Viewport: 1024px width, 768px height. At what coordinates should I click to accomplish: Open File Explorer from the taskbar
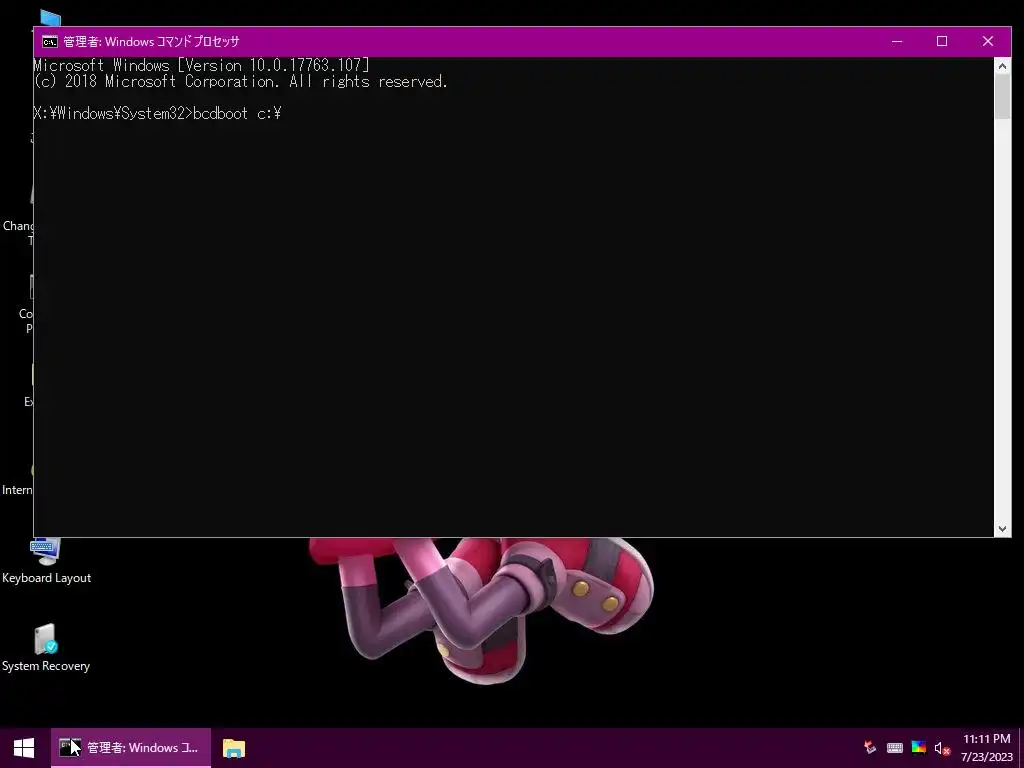coord(234,748)
